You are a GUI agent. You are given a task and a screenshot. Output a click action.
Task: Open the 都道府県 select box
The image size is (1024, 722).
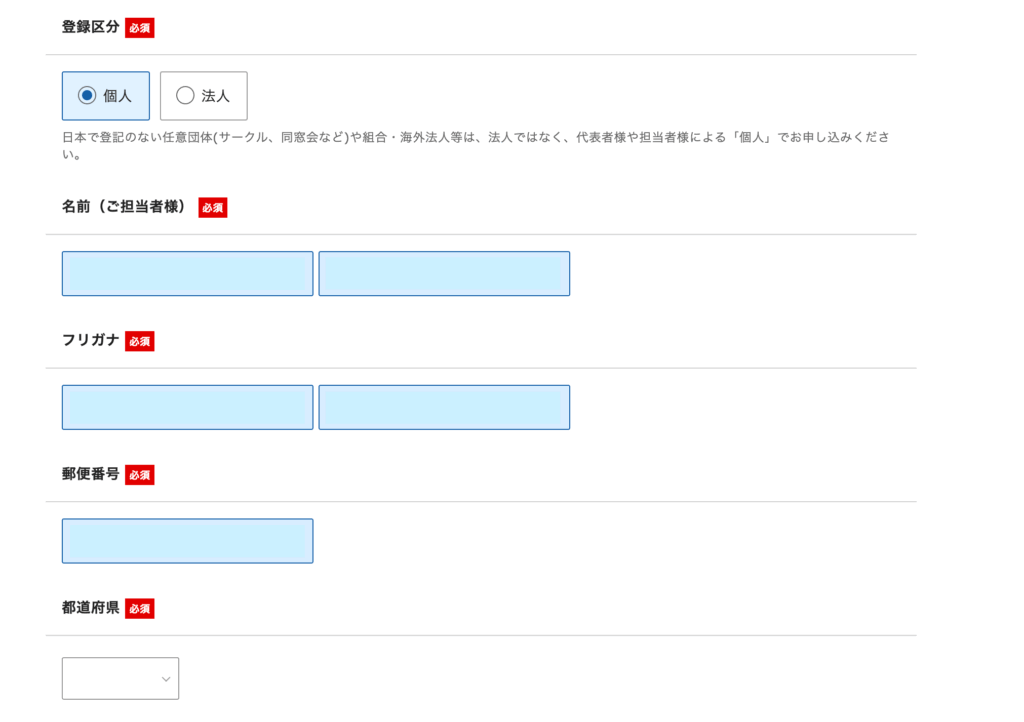(x=120, y=679)
